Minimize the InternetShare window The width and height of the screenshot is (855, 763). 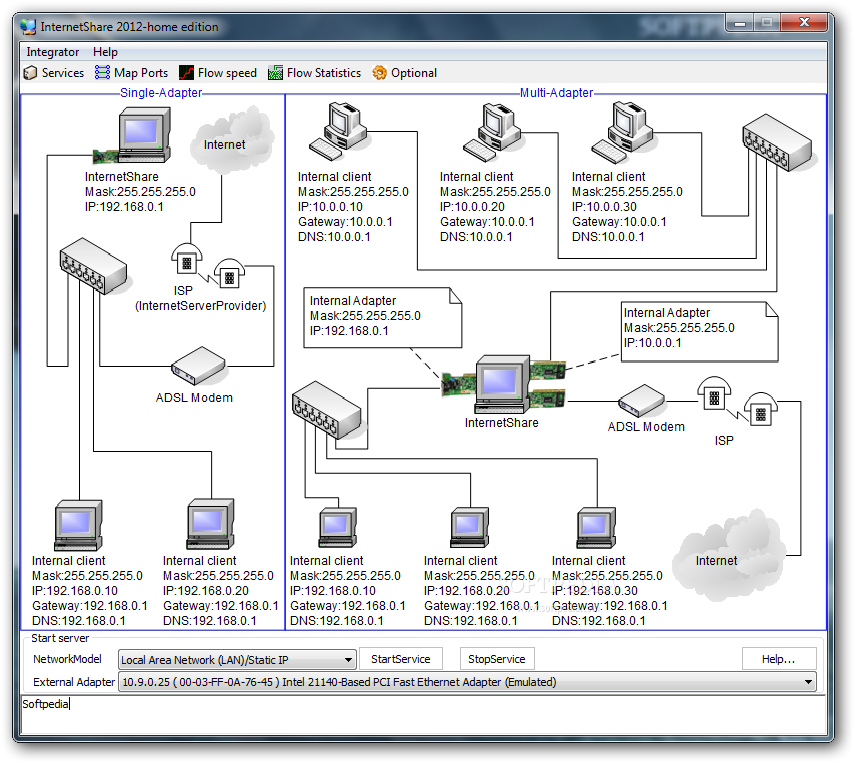739,23
